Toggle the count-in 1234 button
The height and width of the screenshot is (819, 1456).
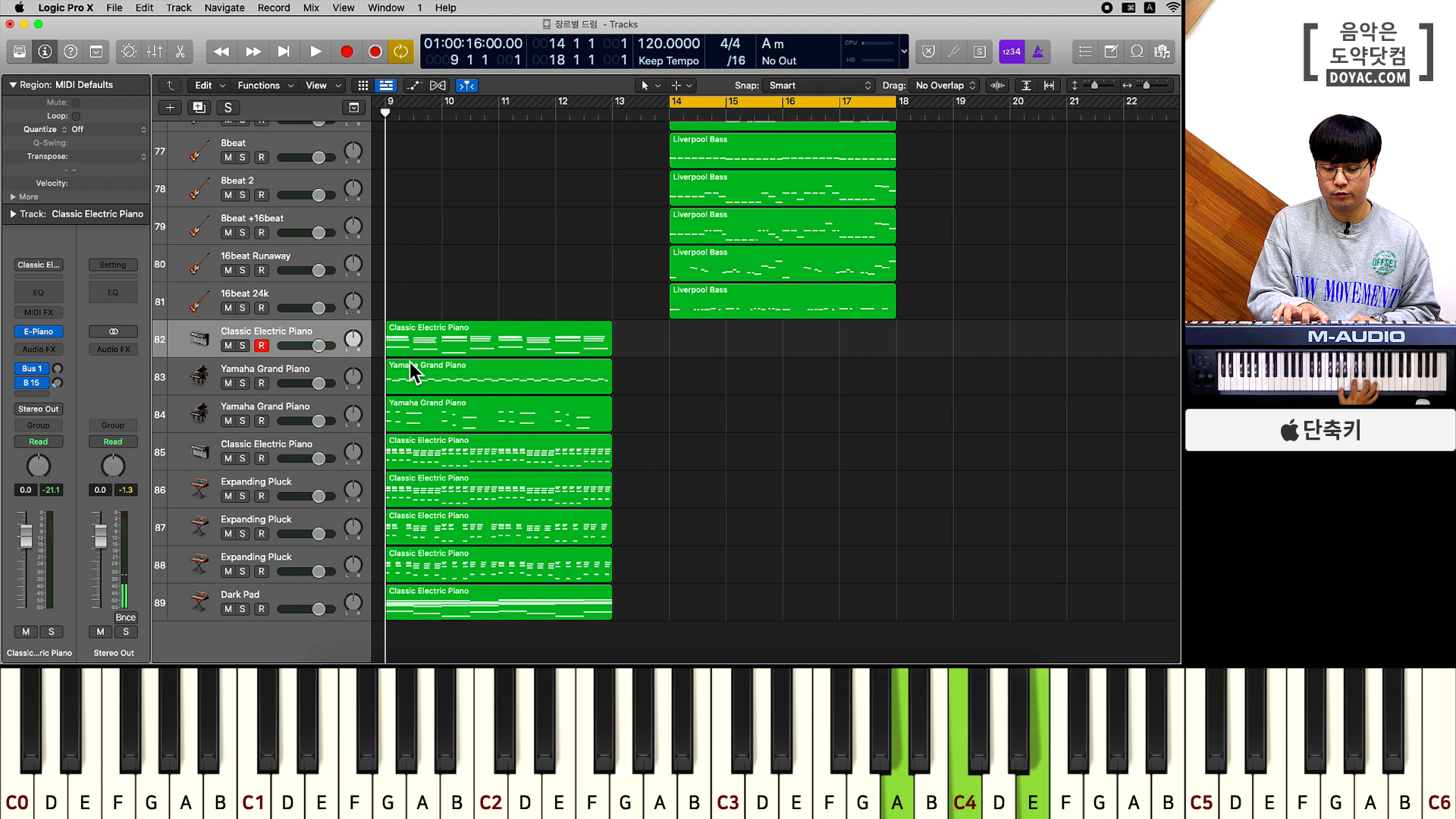tap(1012, 52)
